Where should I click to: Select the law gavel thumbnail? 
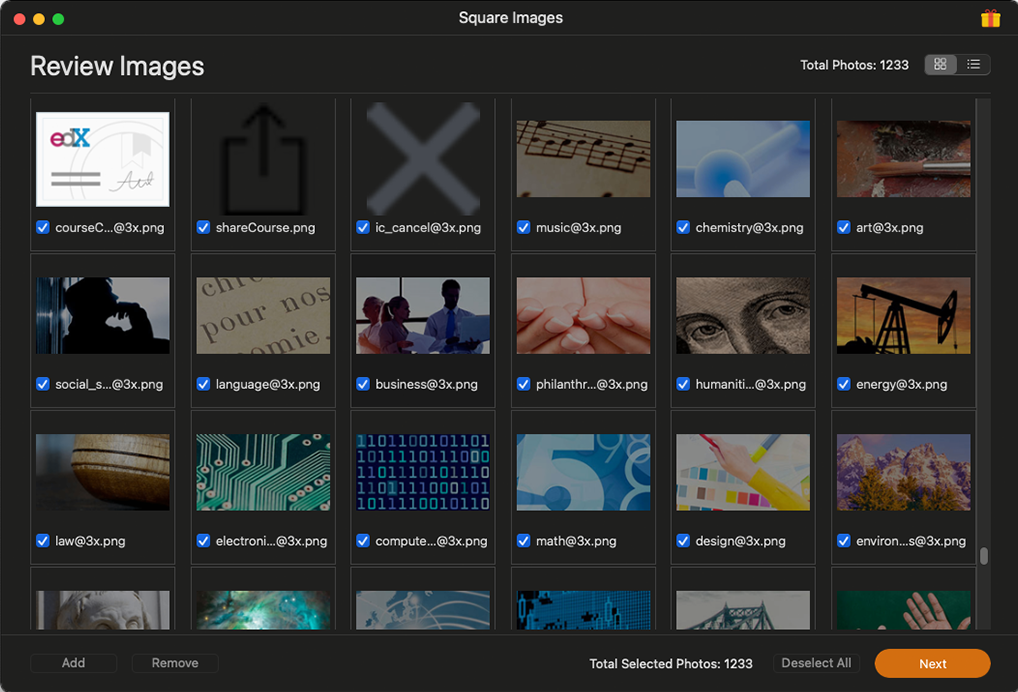point(103,472)
